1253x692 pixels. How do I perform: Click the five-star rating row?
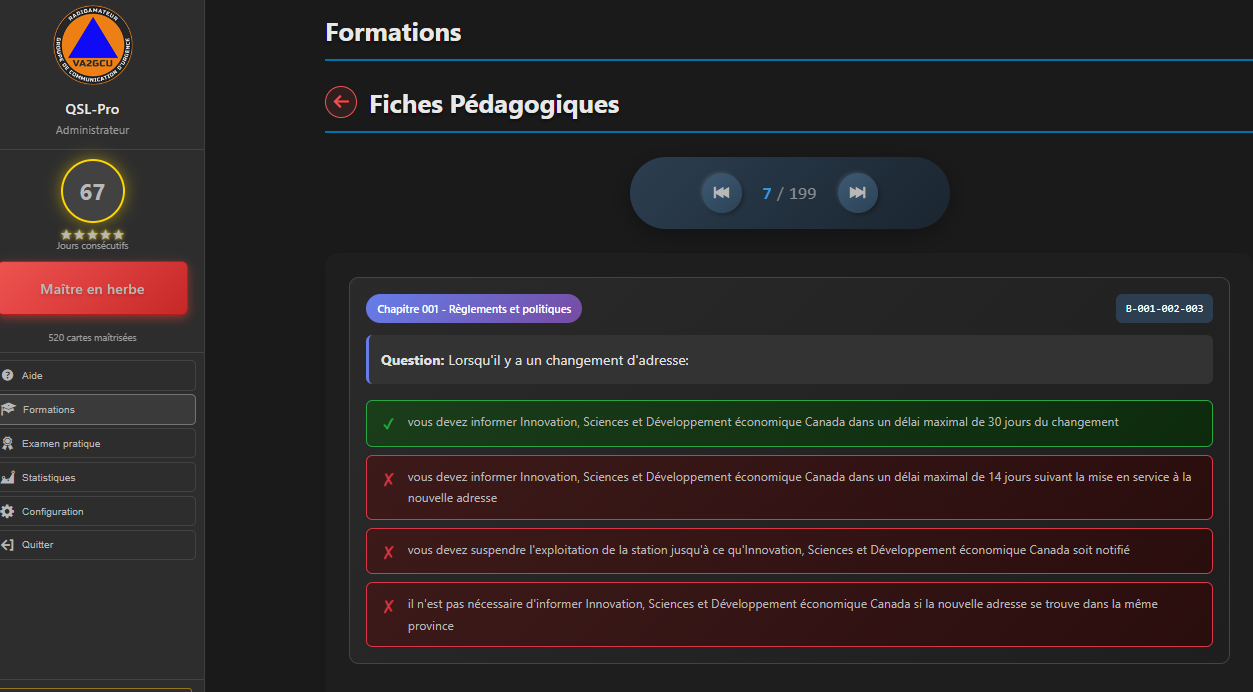(x=92, y=235)
